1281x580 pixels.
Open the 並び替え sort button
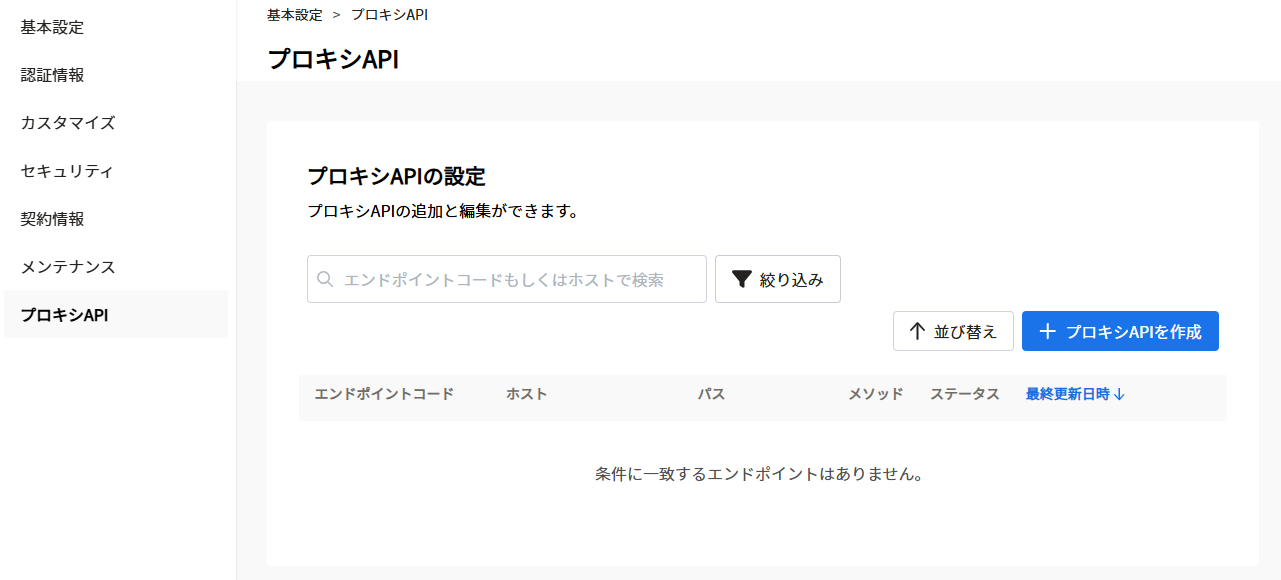(x=953, y=331)
